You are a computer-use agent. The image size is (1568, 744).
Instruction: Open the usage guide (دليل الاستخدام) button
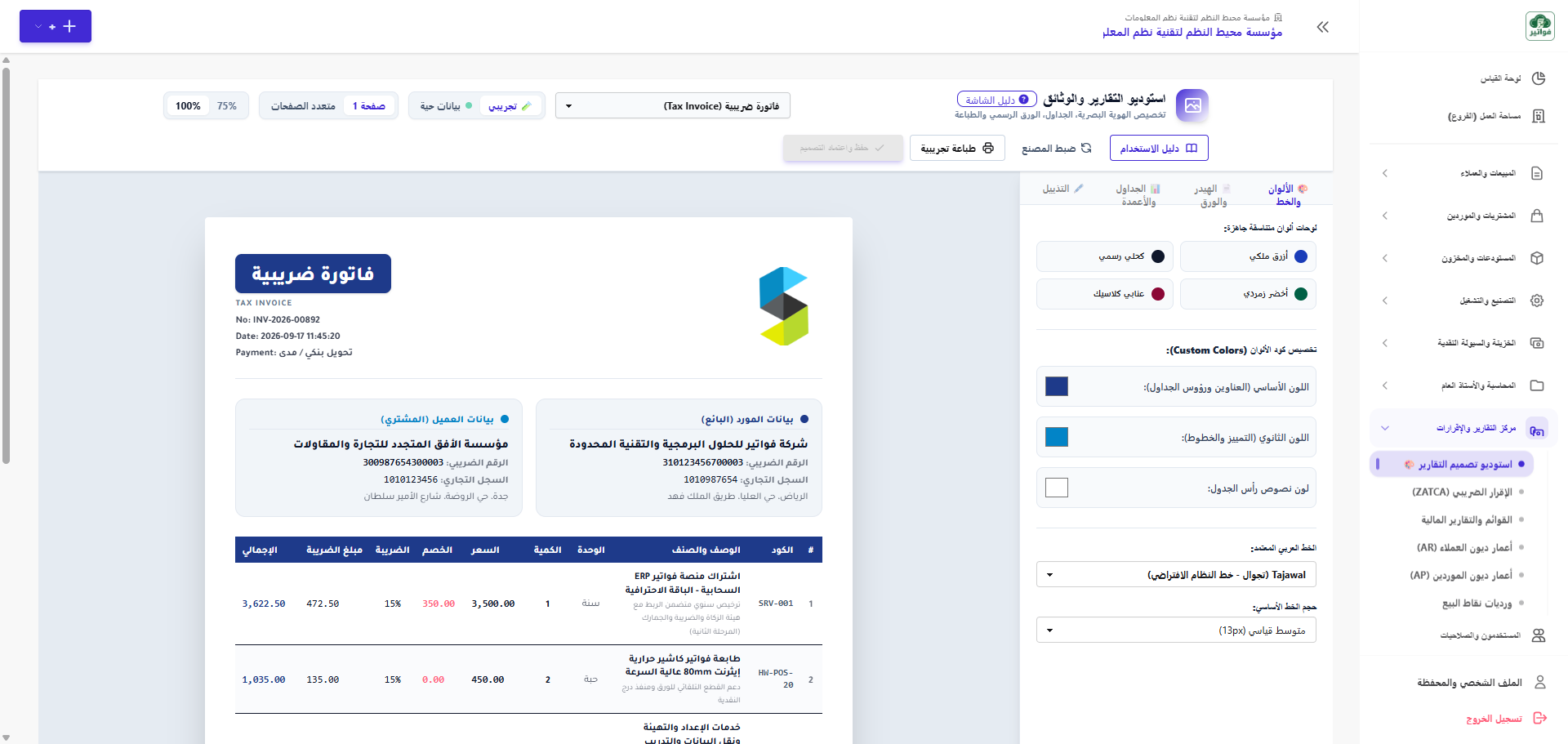click(1159, 148)
